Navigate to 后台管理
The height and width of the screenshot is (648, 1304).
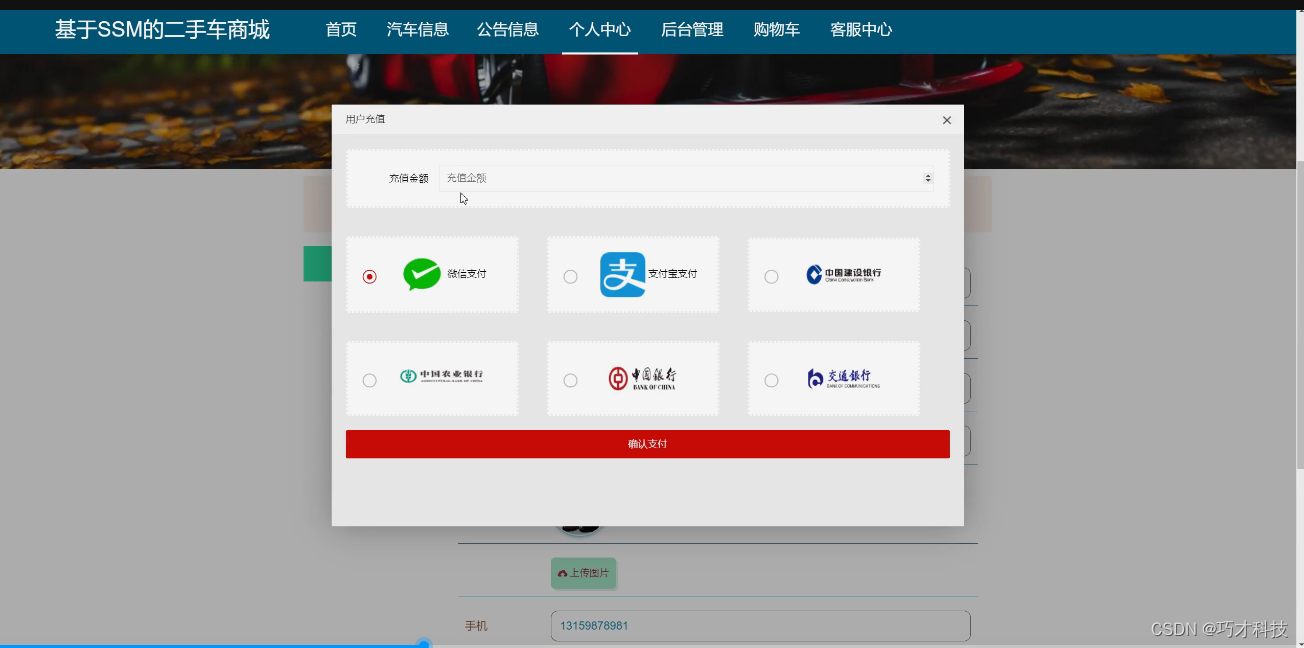pos(692,30)
